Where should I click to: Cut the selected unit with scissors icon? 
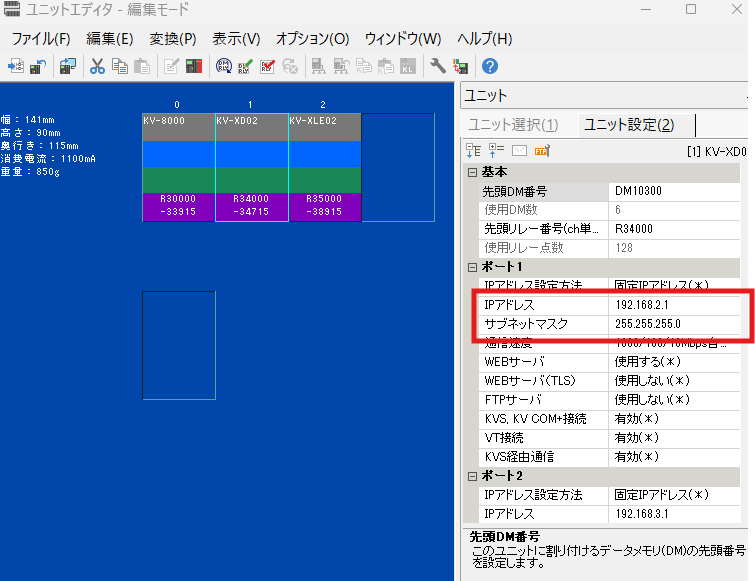97,66
